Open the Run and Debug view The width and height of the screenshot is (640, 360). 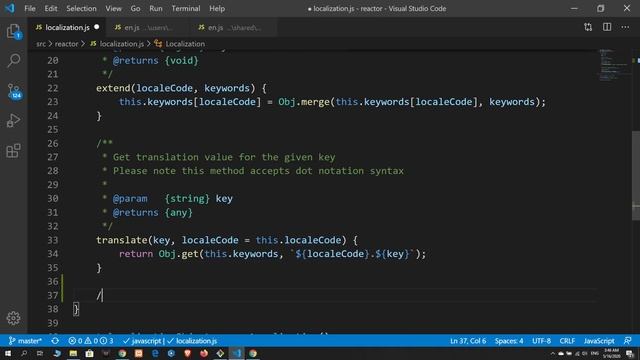point(13,121)
